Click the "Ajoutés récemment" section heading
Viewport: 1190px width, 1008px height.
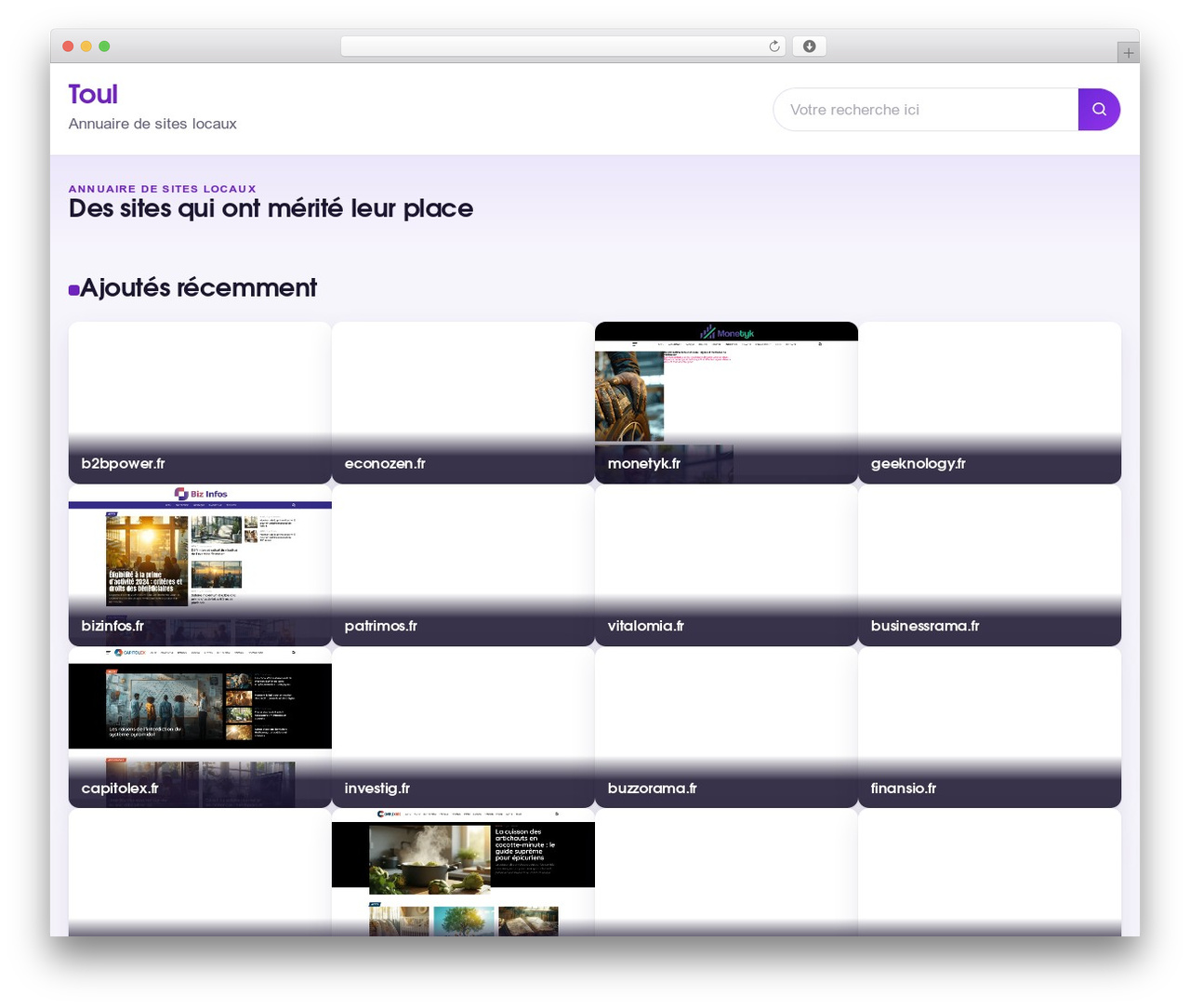(x=198, y=288)
